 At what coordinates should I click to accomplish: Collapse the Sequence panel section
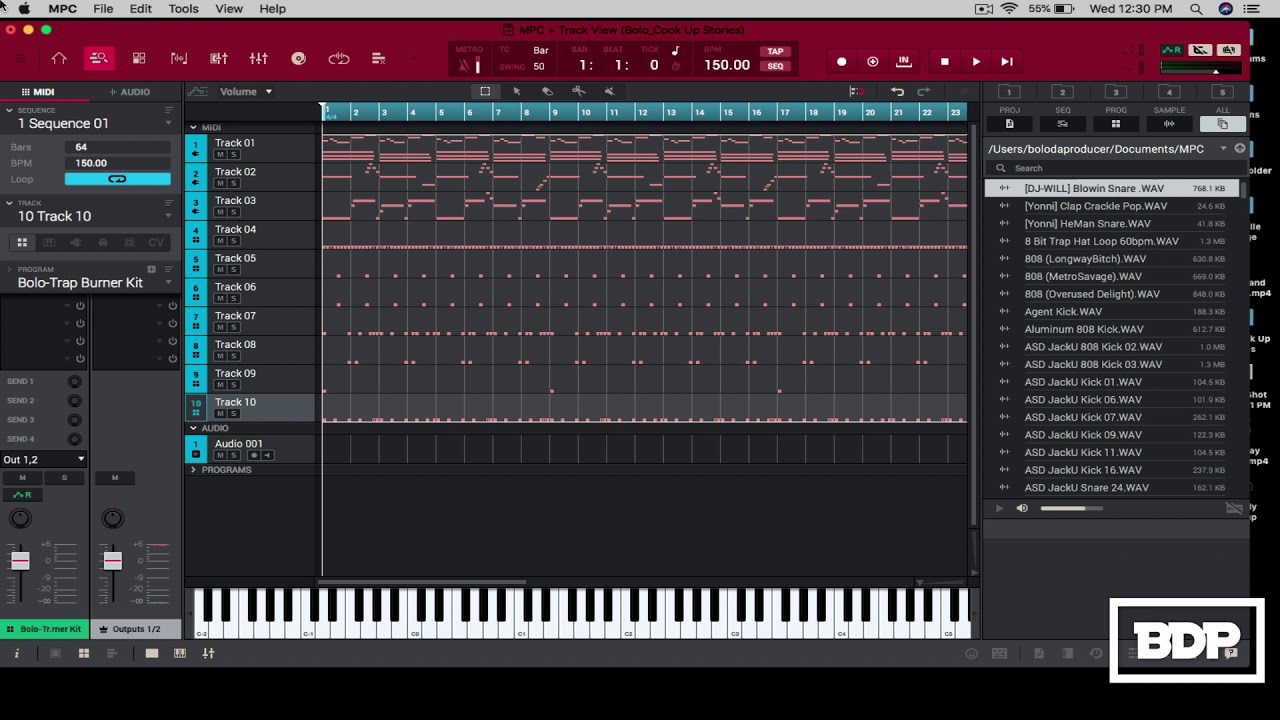[x=9, y=110]
